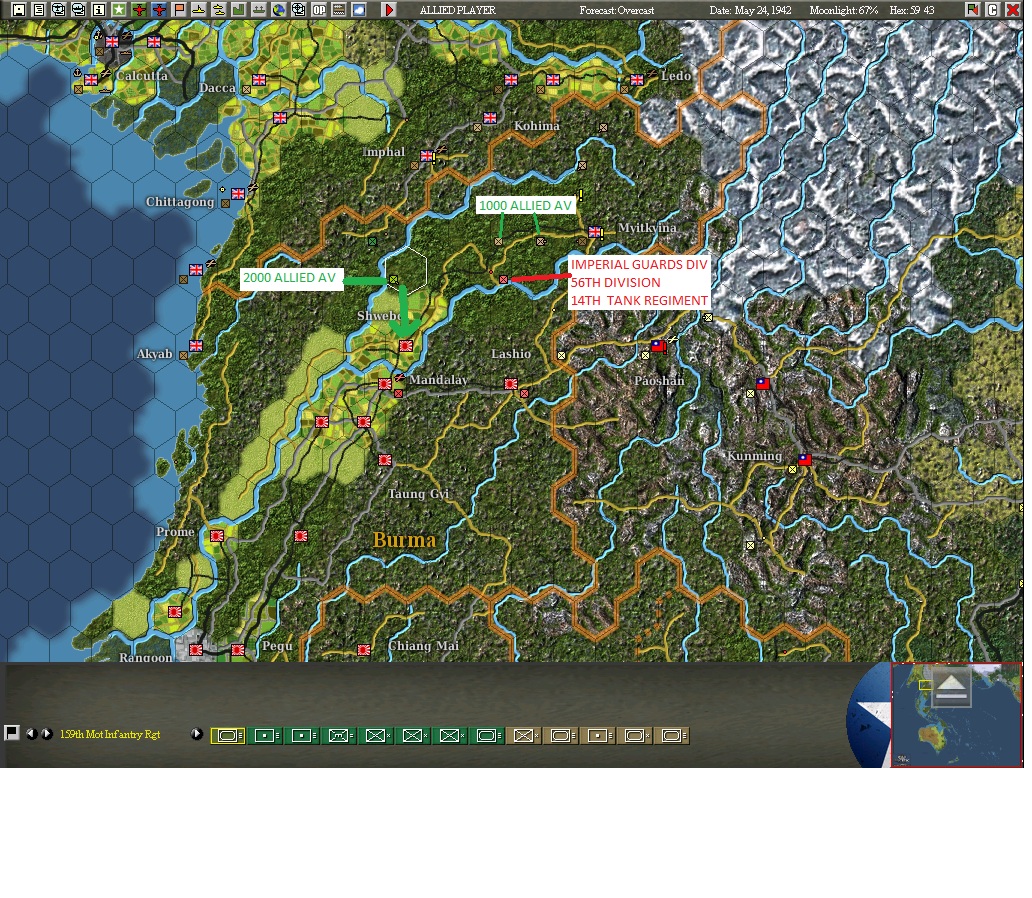
Task: Expand unit list arrow after 159th Mot Infantry
Action: [x=196, y=734]
